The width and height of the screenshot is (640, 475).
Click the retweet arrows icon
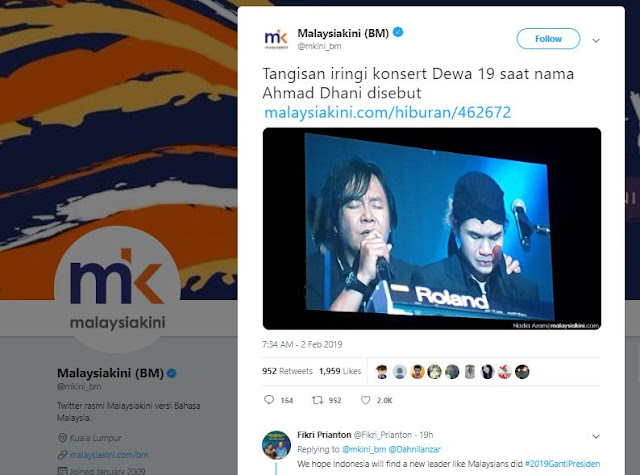[x=317, y=400]
